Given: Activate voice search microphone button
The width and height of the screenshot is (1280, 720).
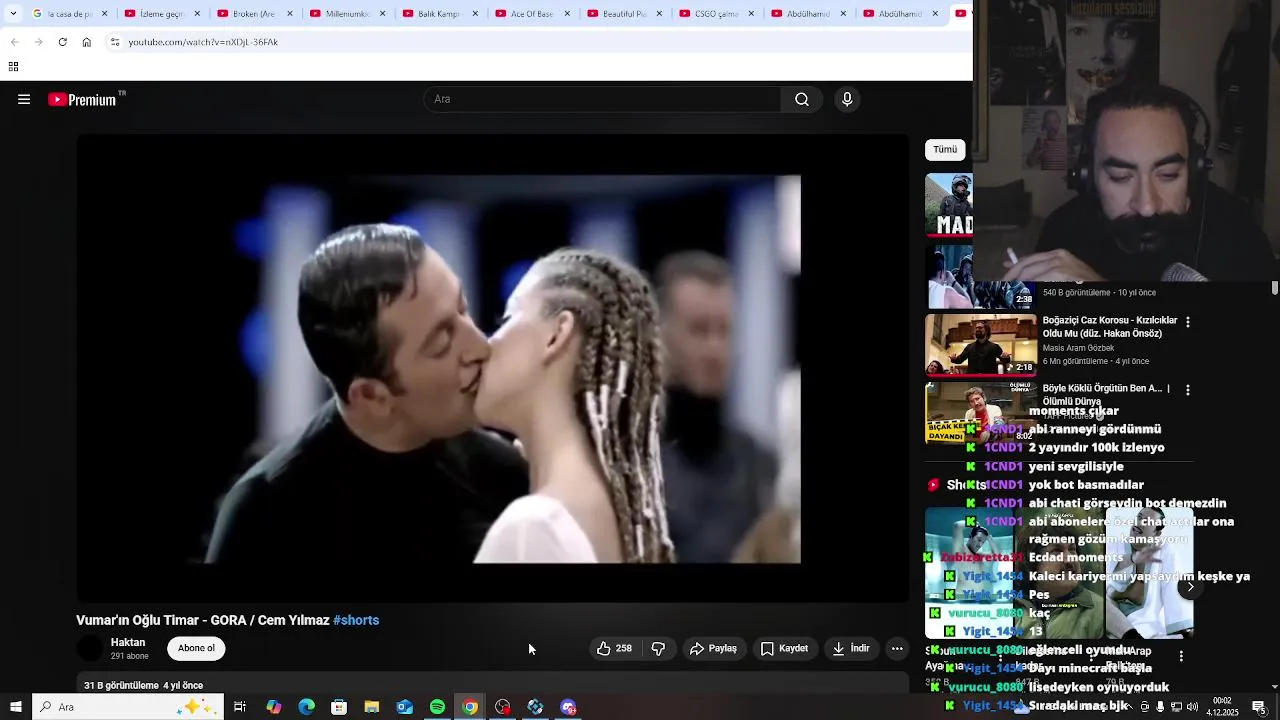Looking at the screenshot, I should click(x=847, y=99).
